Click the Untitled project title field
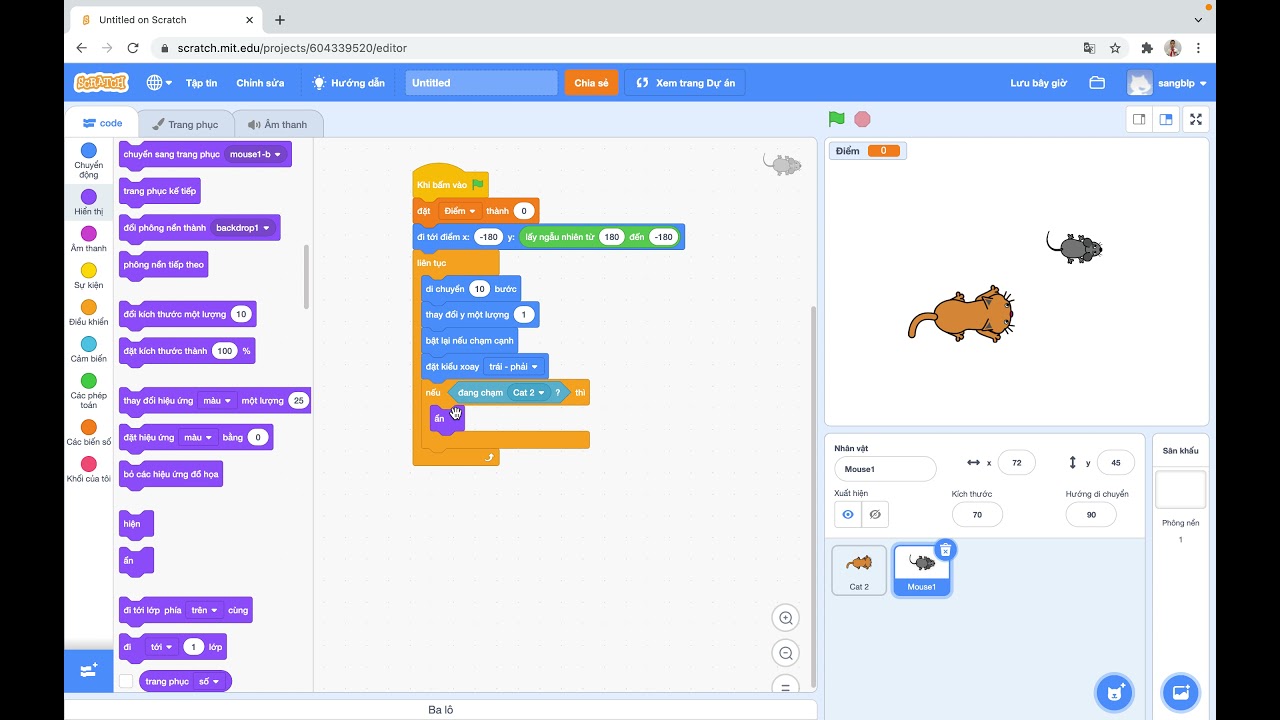1280x720 pixels. click(x=481, y=83)
